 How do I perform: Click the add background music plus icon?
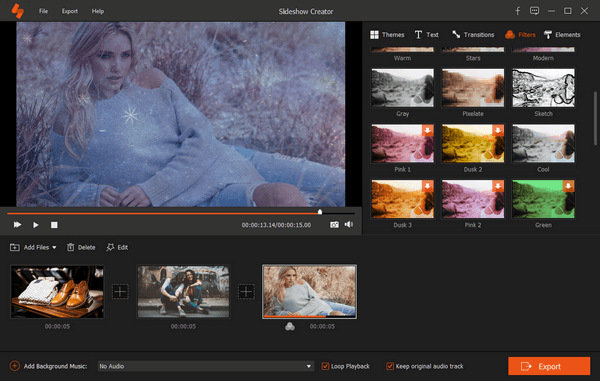[14, 366]
